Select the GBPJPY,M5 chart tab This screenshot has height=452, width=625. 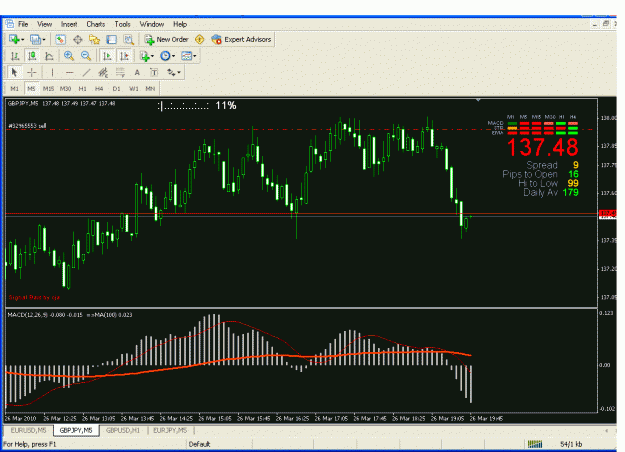(x=76, y=430)
